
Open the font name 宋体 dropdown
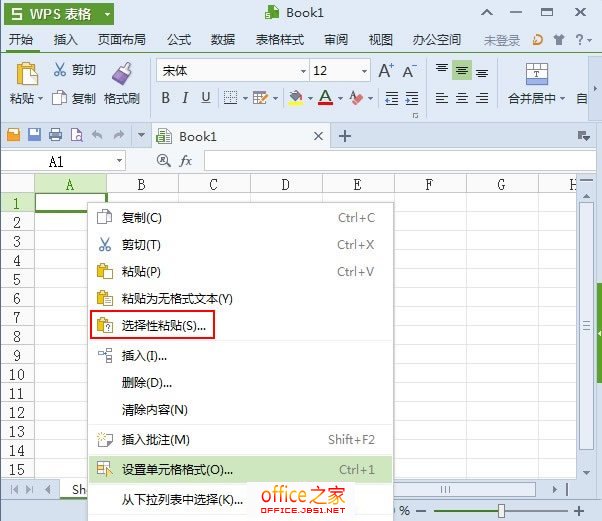coord(303,71)
